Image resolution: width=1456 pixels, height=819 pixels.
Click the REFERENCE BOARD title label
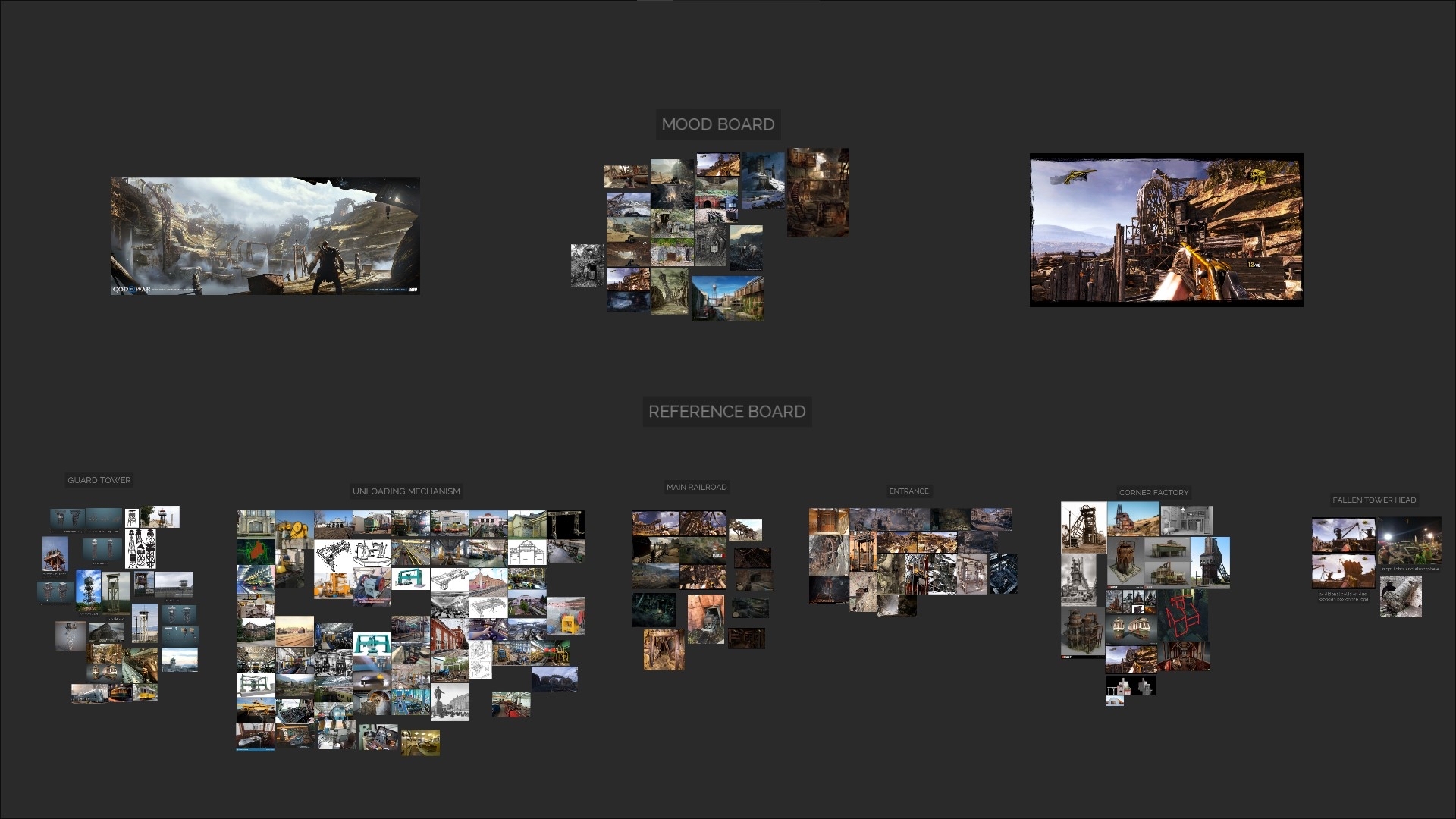tap(726, 411)
